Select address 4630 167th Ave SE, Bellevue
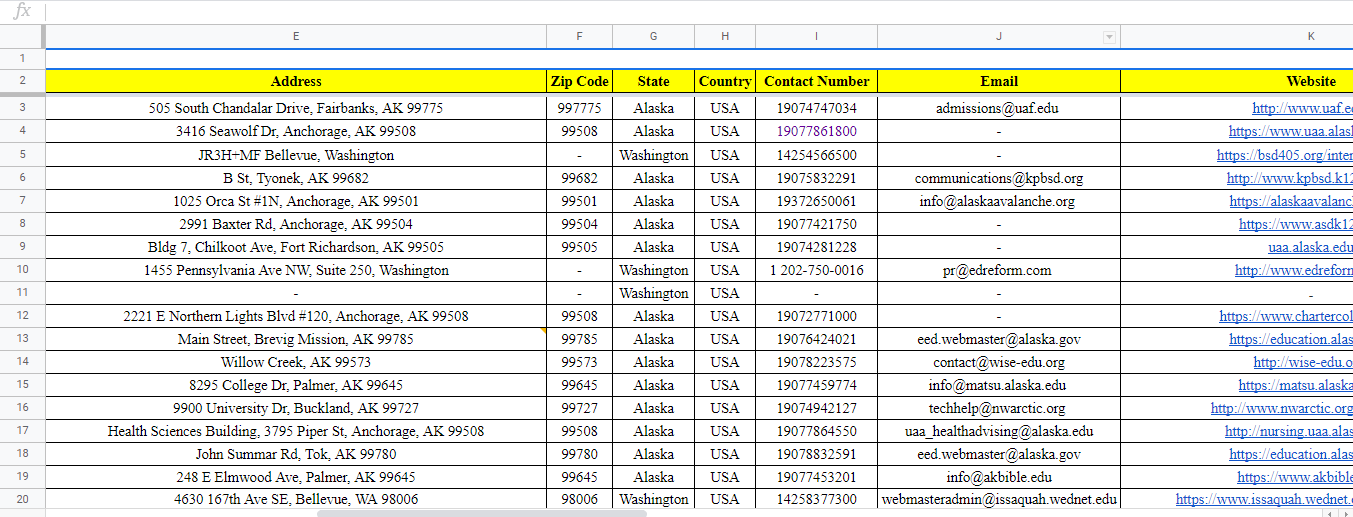 point(296,499)
